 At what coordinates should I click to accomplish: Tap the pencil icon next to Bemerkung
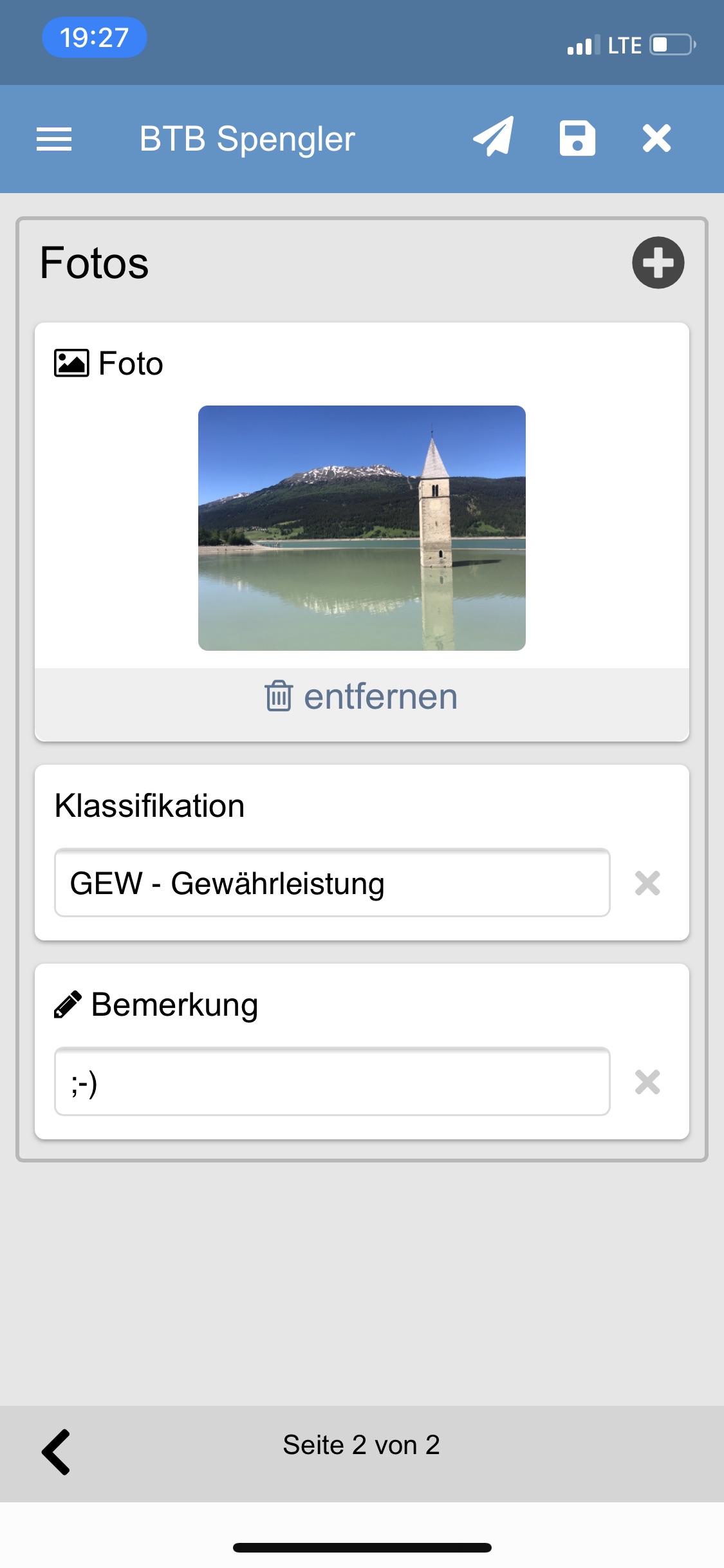tap(68, 1004)
